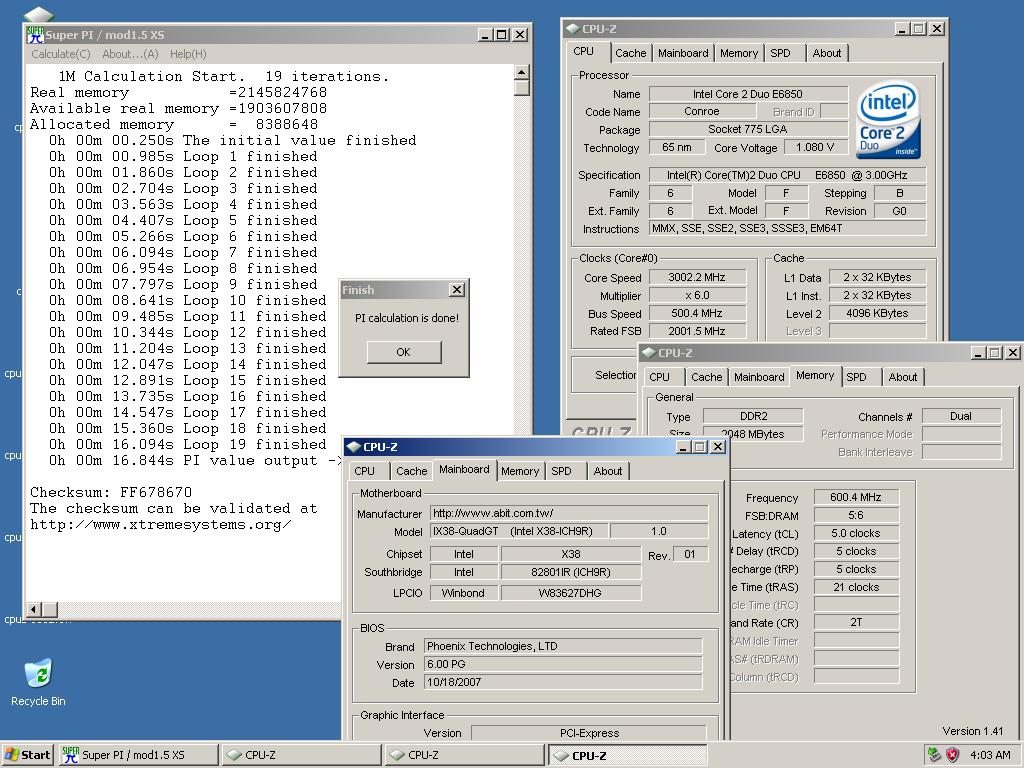
Task: Click the Super PI title bar icon
Action: pos(35,35)
